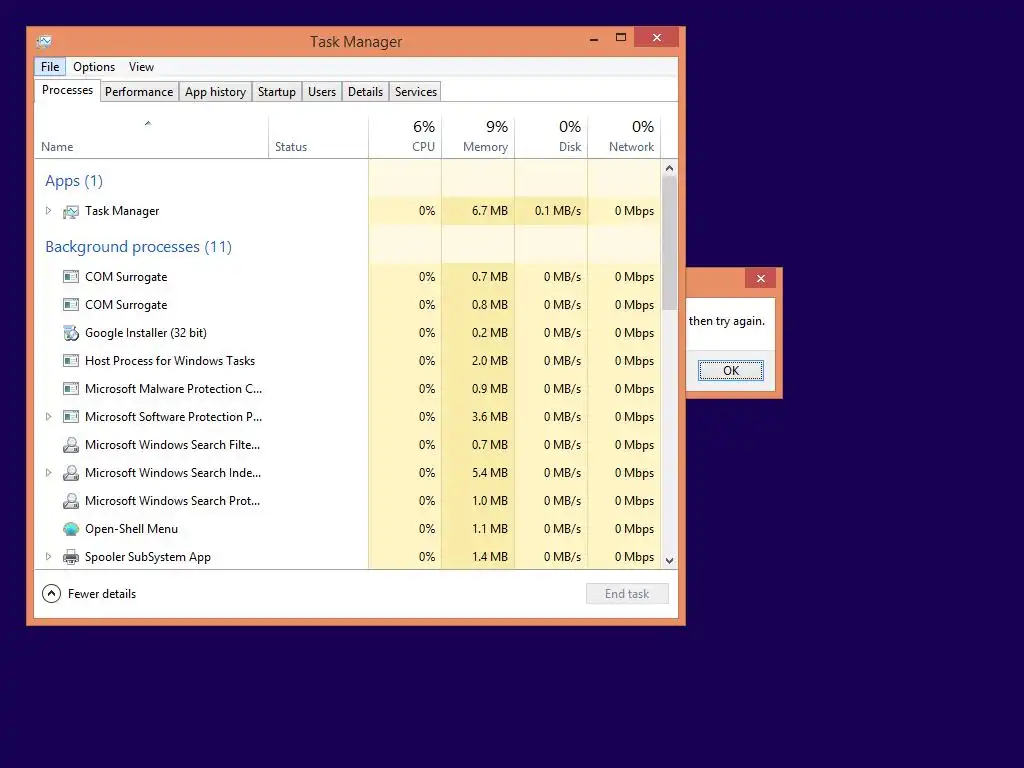Close the small error dialog
The height and width of the screenshot is (768, 1024).
click(x=760, y=279)
